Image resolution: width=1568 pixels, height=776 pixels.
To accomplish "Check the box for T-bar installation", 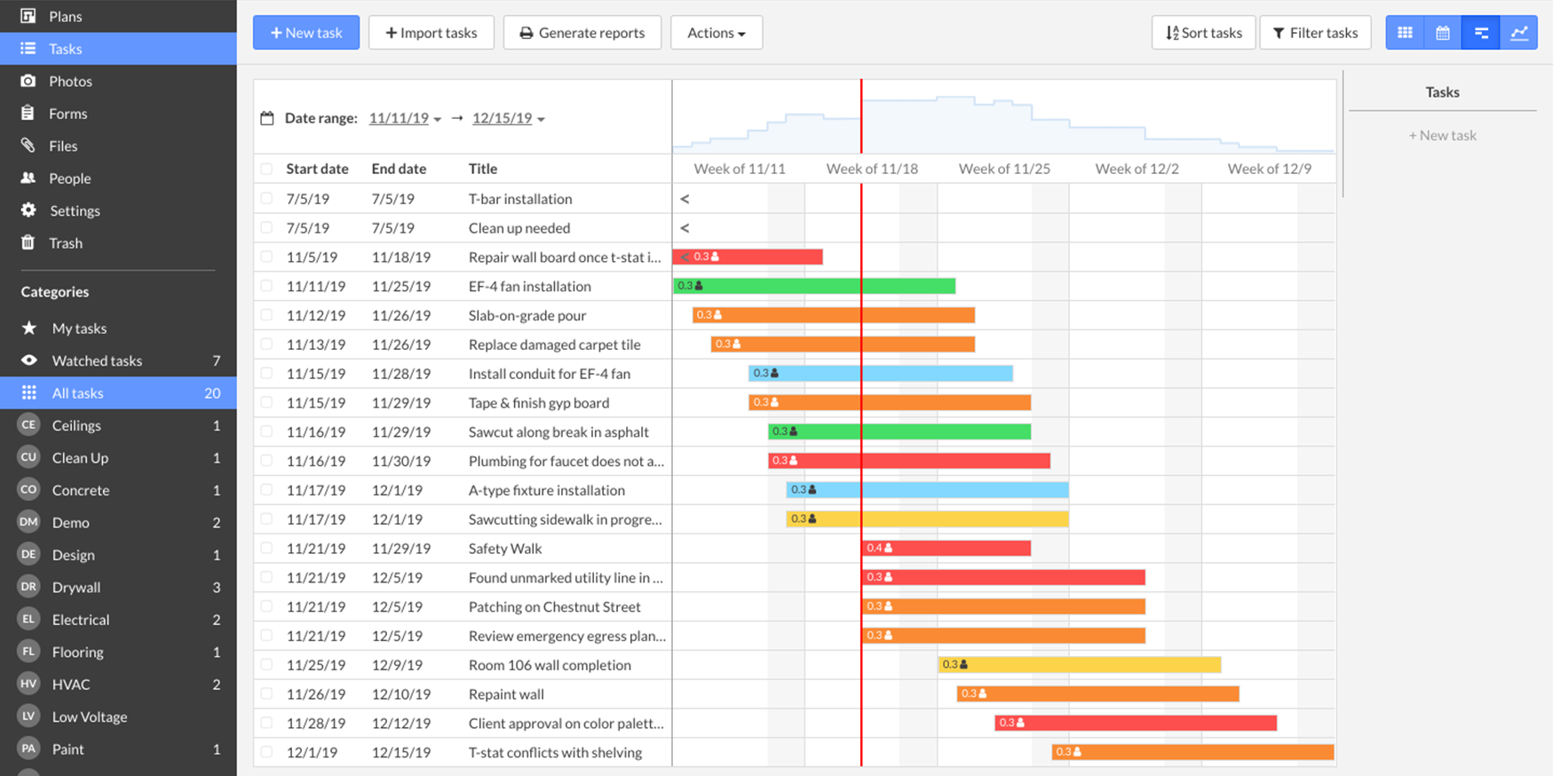I will coord(266,199).
